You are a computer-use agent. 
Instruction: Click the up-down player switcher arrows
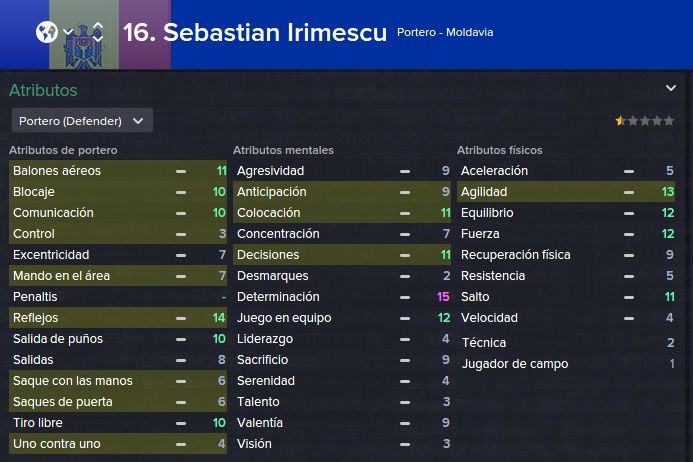coord(98,32)
